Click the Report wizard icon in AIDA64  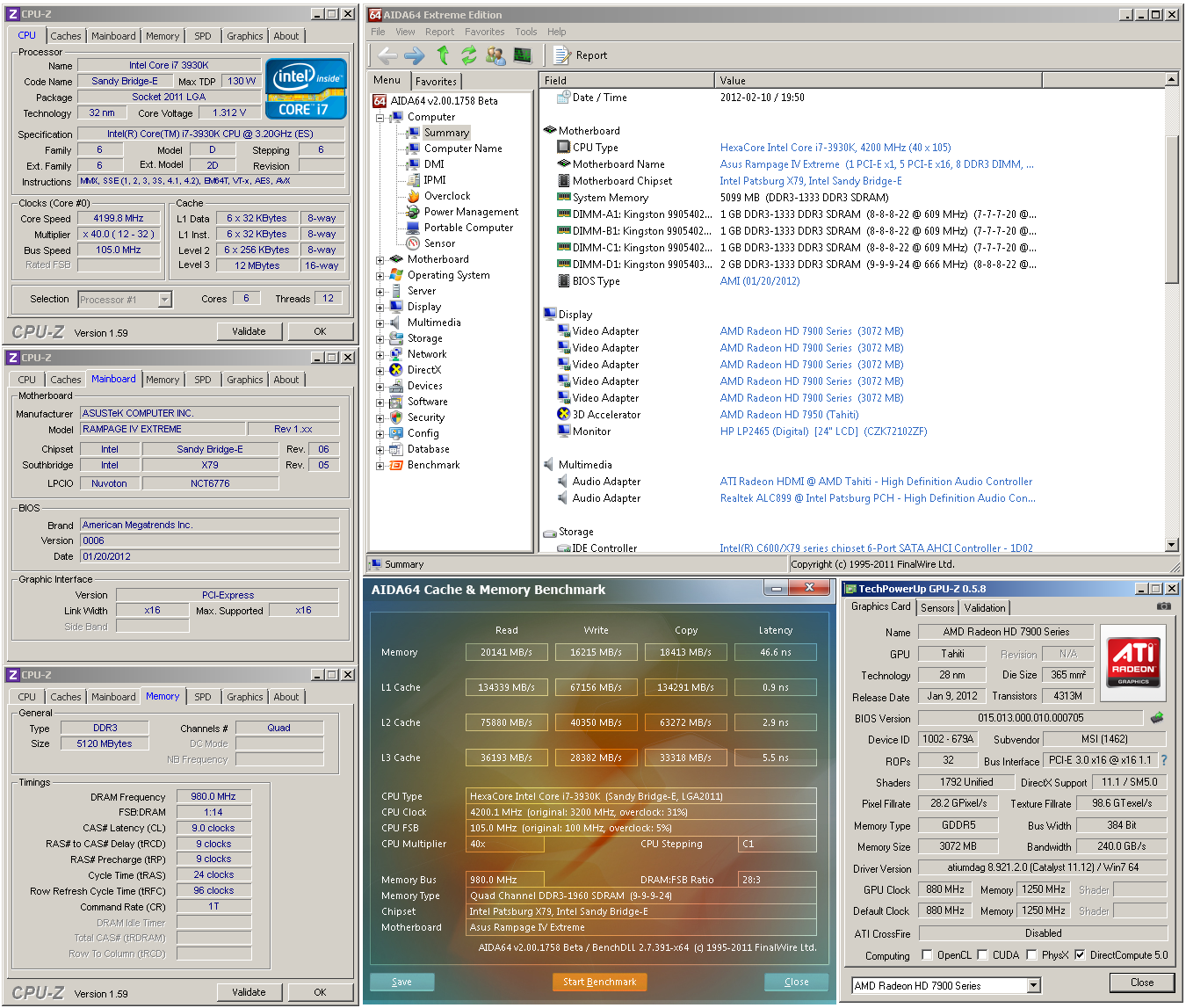tap(562, 55)
